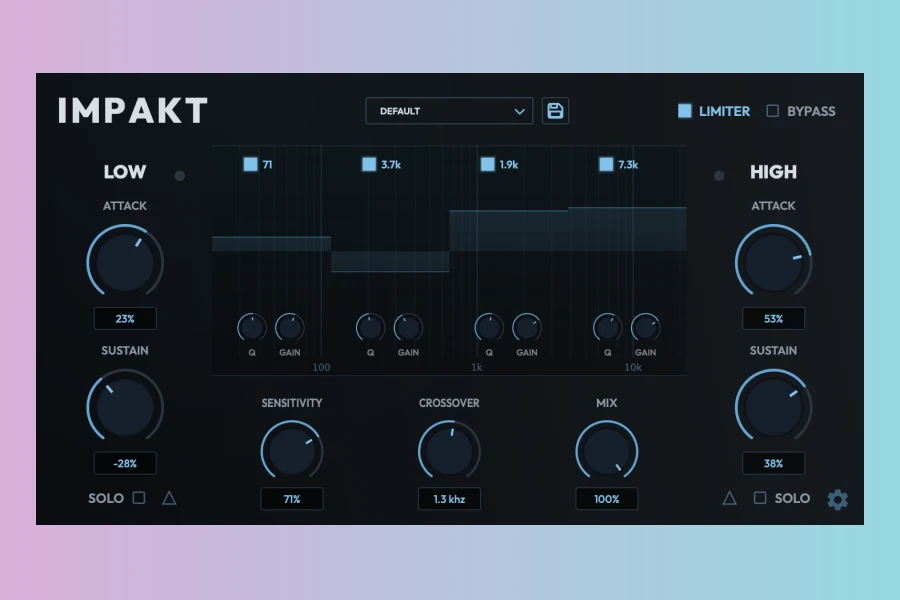Click the LIMITER label text
900x600 pixels.
[x=724, y=111]
